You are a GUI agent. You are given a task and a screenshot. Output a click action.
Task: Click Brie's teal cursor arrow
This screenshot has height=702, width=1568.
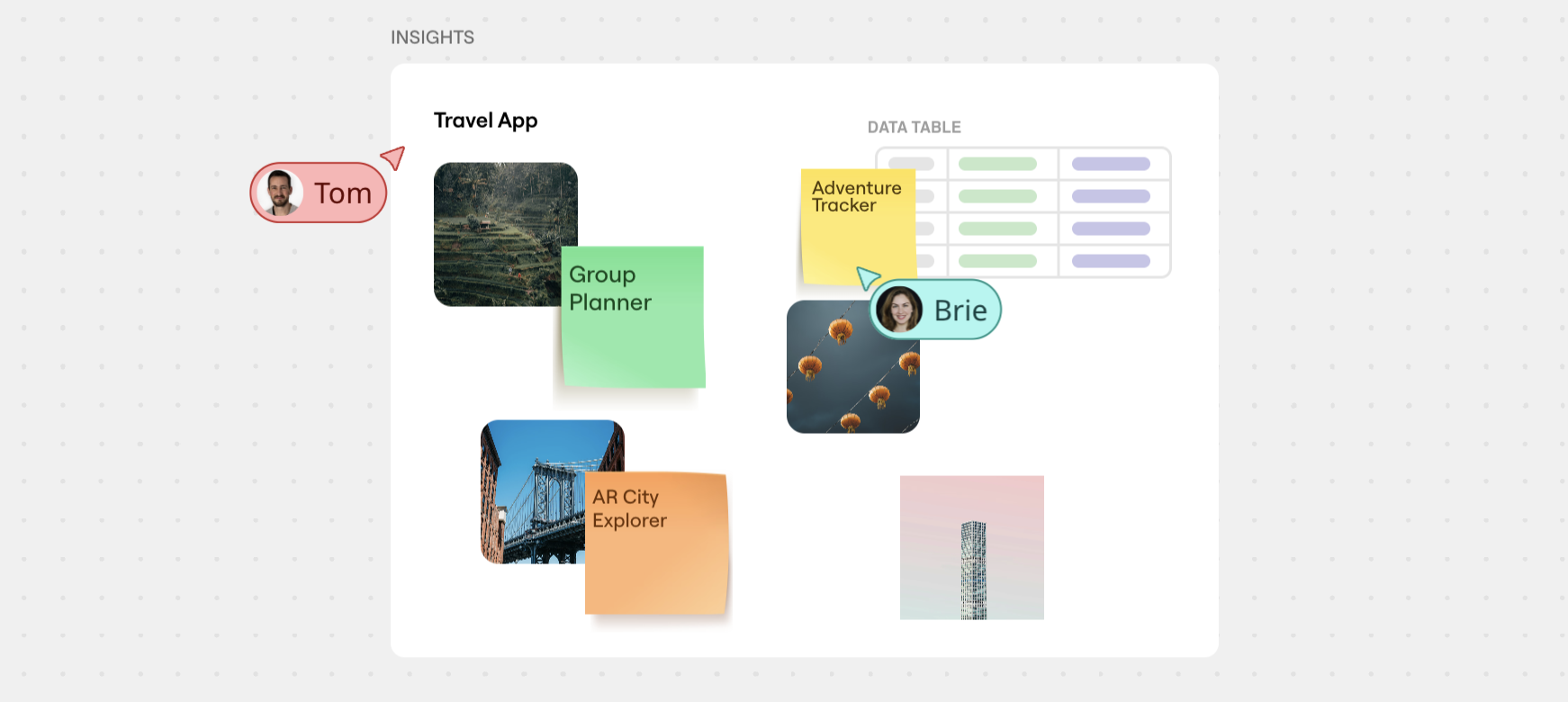point(867,277)
